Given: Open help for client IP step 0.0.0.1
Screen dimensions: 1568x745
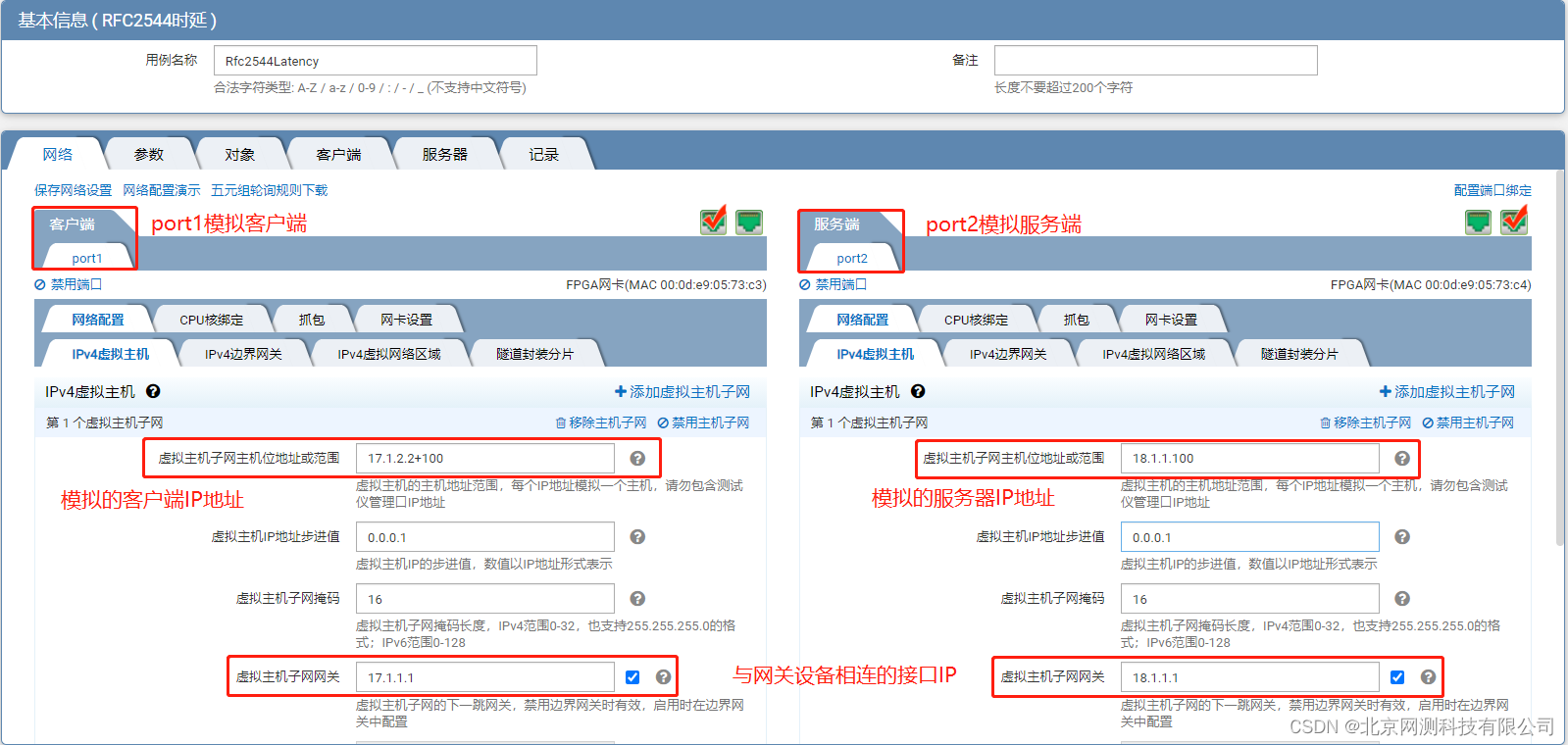Looking at the screenshot, I should (x=637, y=536).
